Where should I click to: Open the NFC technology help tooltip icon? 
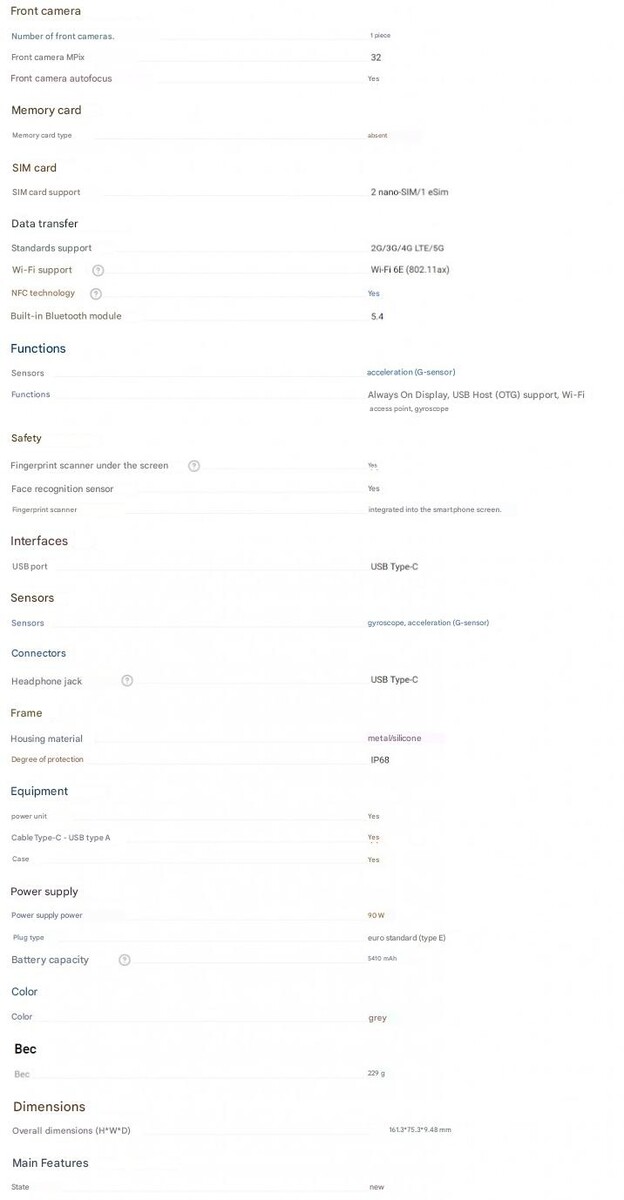(96, 294)
